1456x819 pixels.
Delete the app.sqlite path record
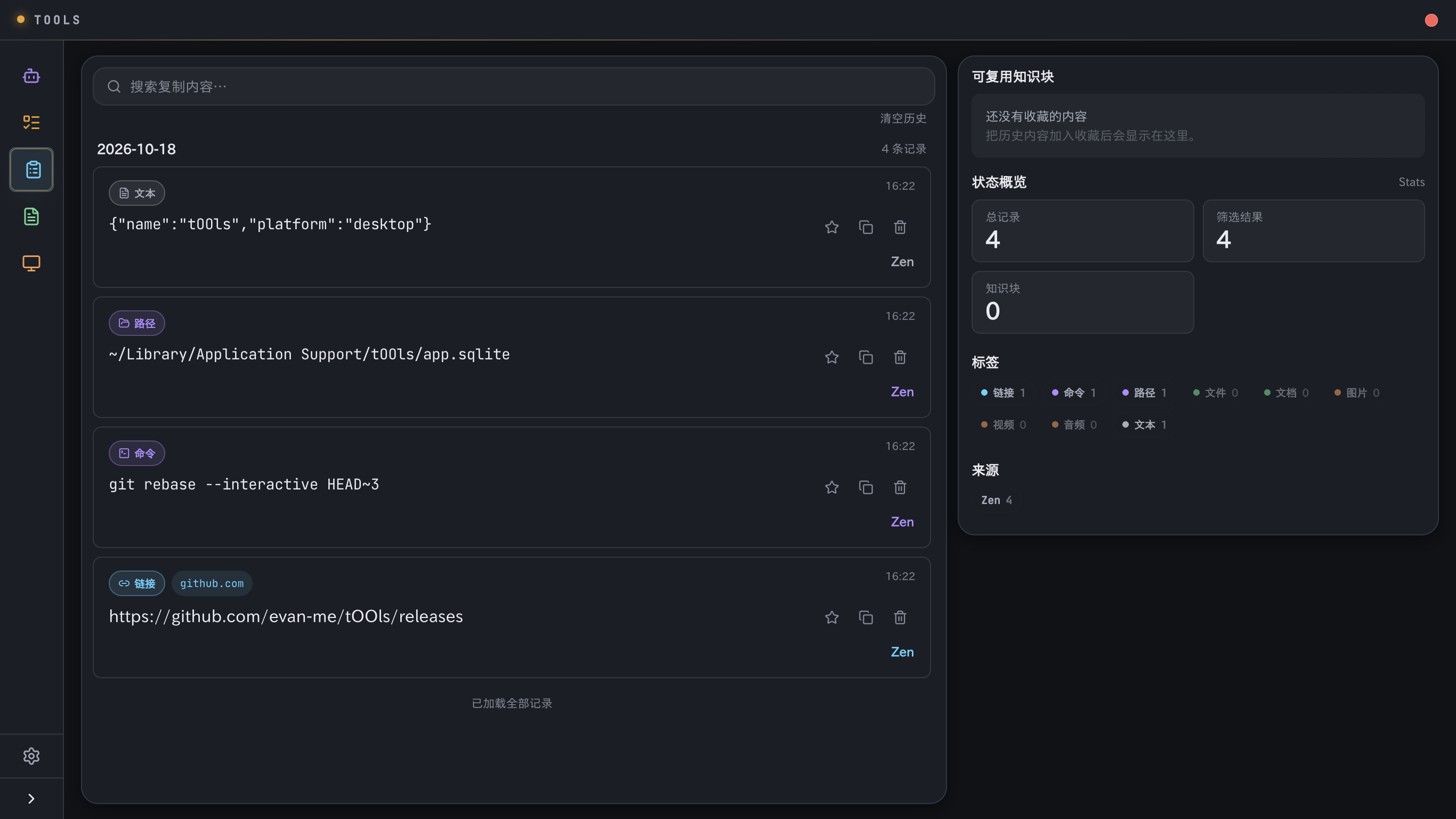[900, 357]
